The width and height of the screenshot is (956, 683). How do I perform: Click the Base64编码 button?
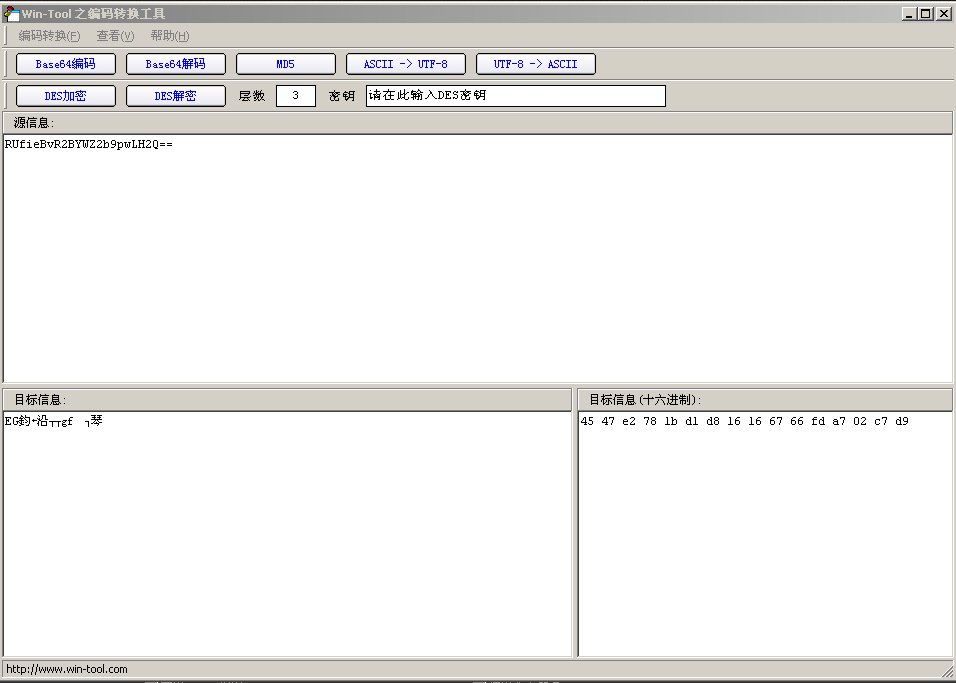[x=66, y=64]
